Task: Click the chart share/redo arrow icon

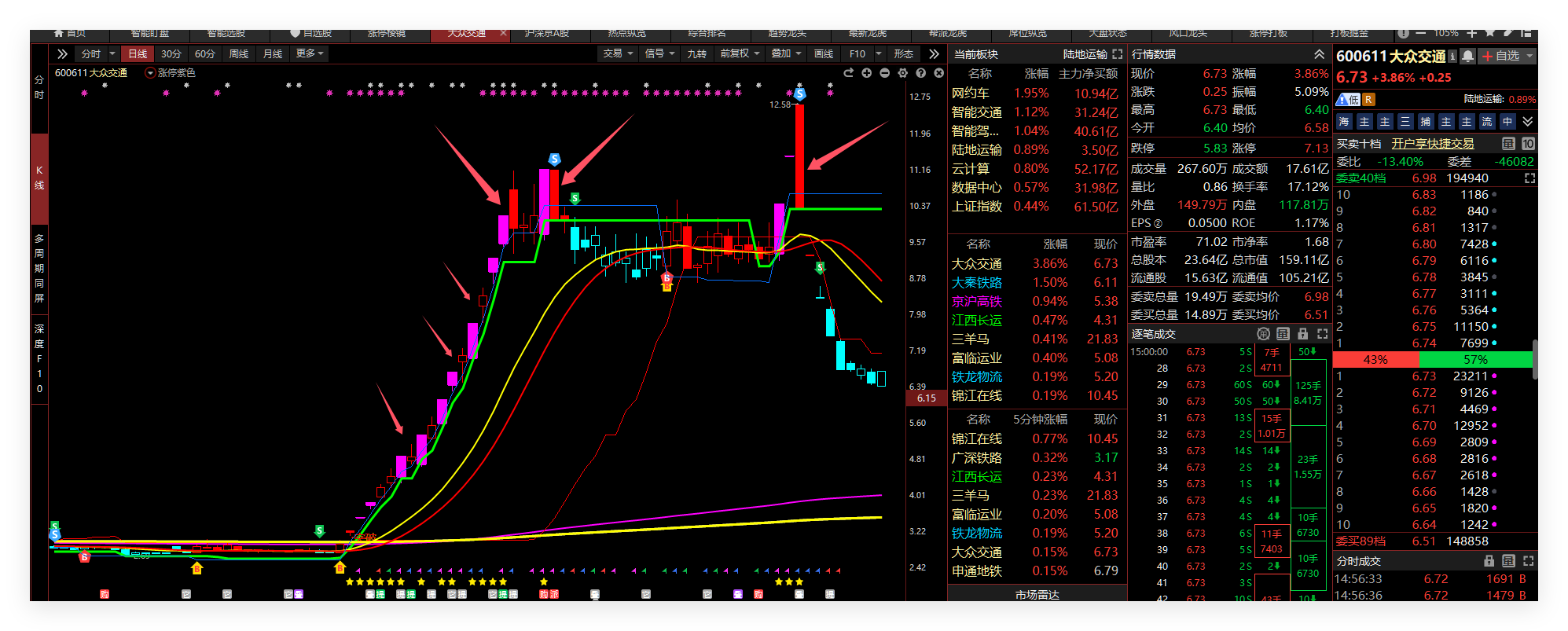Action: click(x=849, y=72)
